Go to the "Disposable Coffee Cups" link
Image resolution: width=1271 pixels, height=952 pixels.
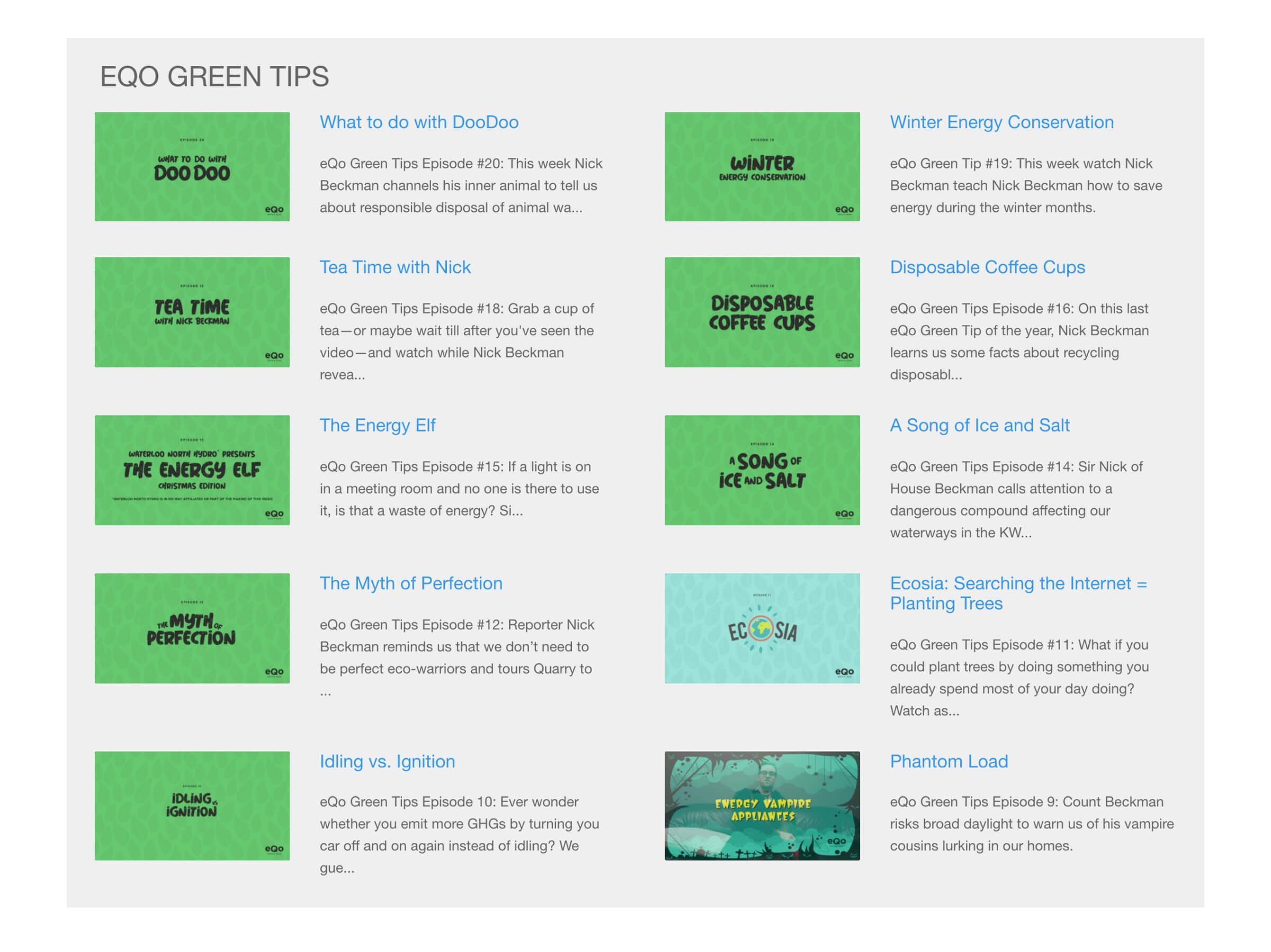tap(987, 267)
